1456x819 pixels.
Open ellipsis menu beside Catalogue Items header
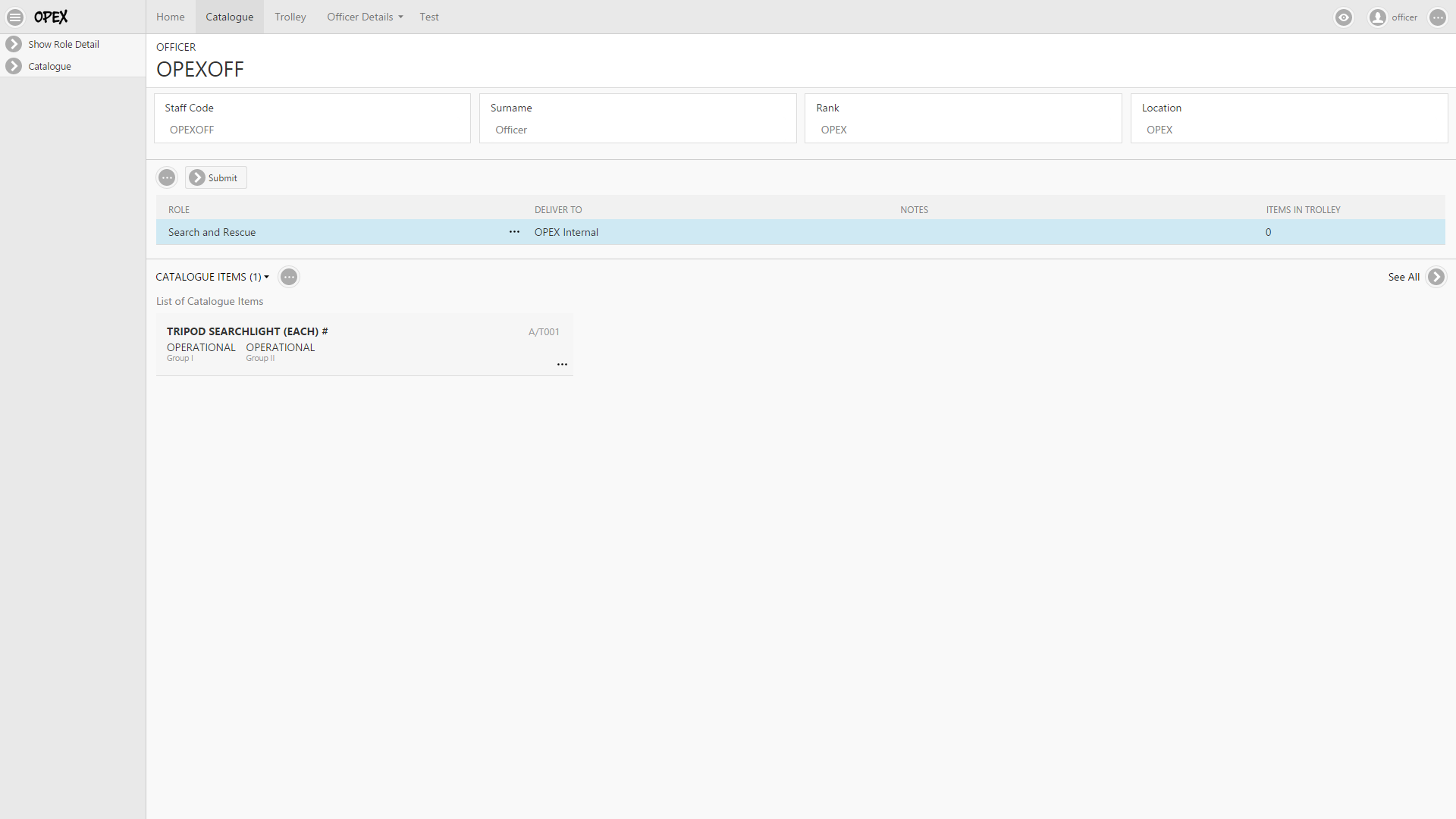(x=289, y=277)
